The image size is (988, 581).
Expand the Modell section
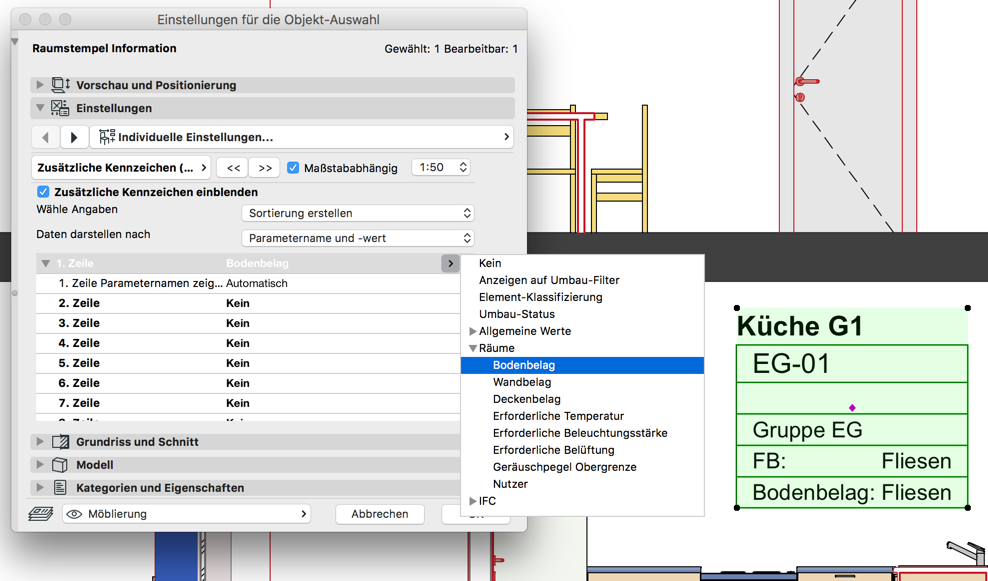pos(40,465)
